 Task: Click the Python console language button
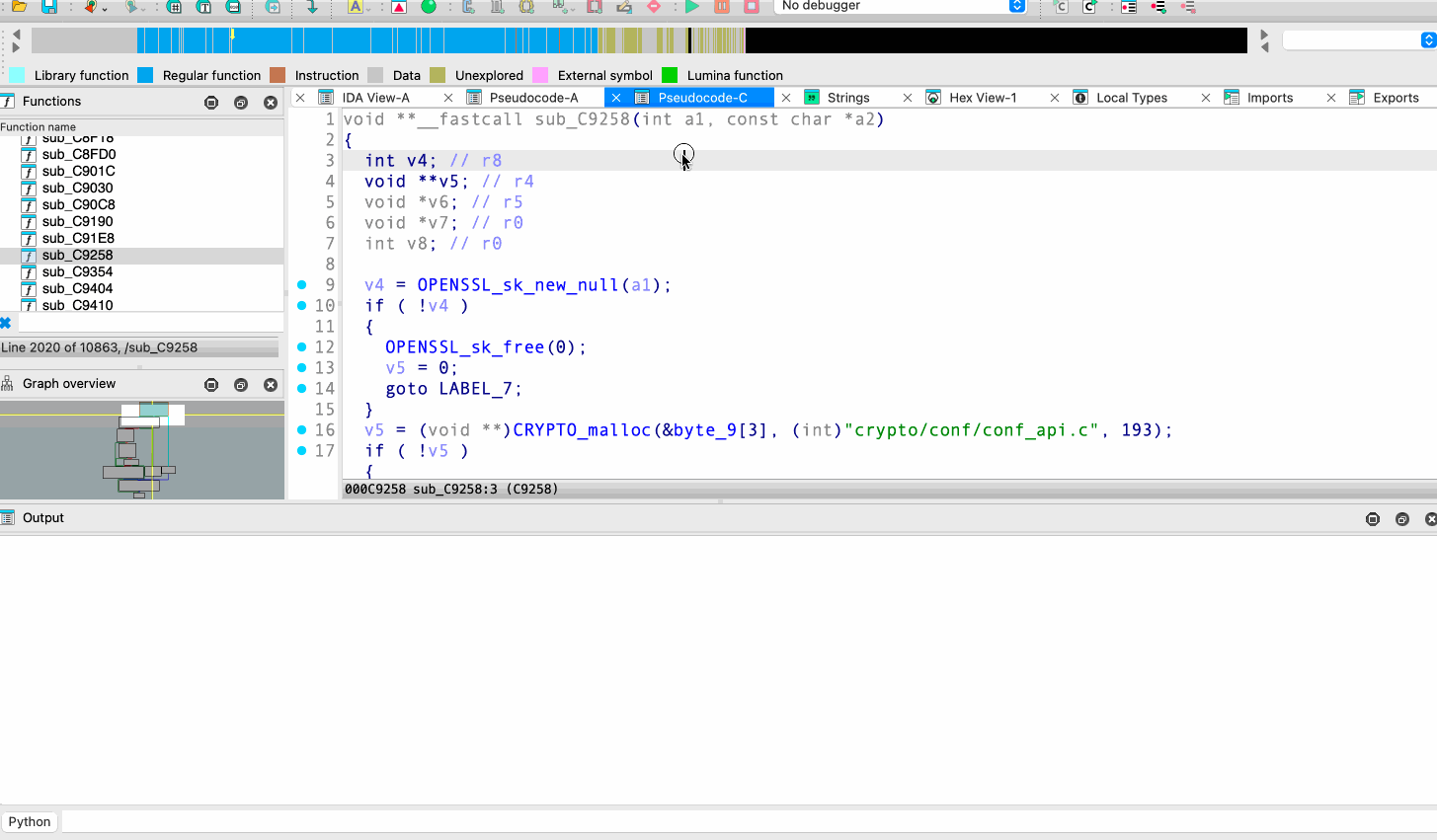30,822
